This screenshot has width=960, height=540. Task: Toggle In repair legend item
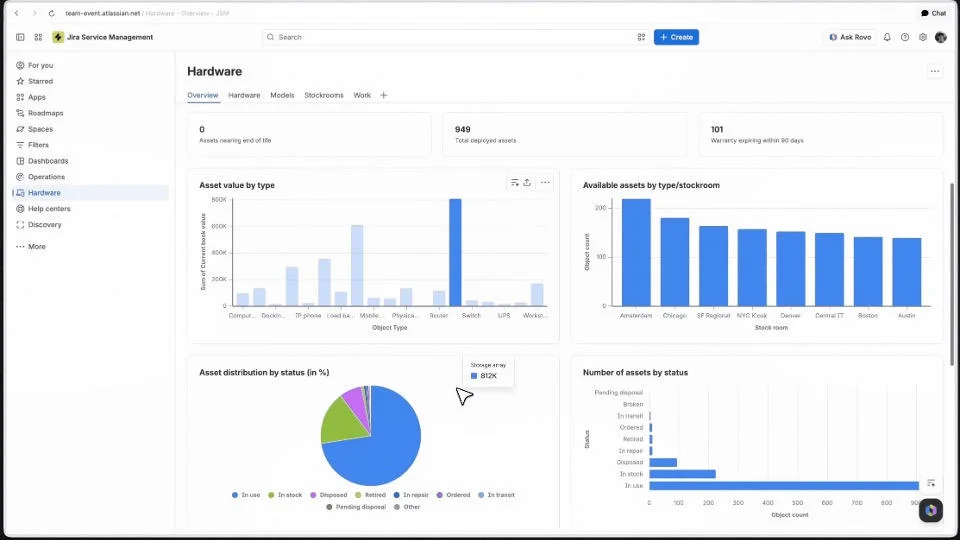[411, 495]
